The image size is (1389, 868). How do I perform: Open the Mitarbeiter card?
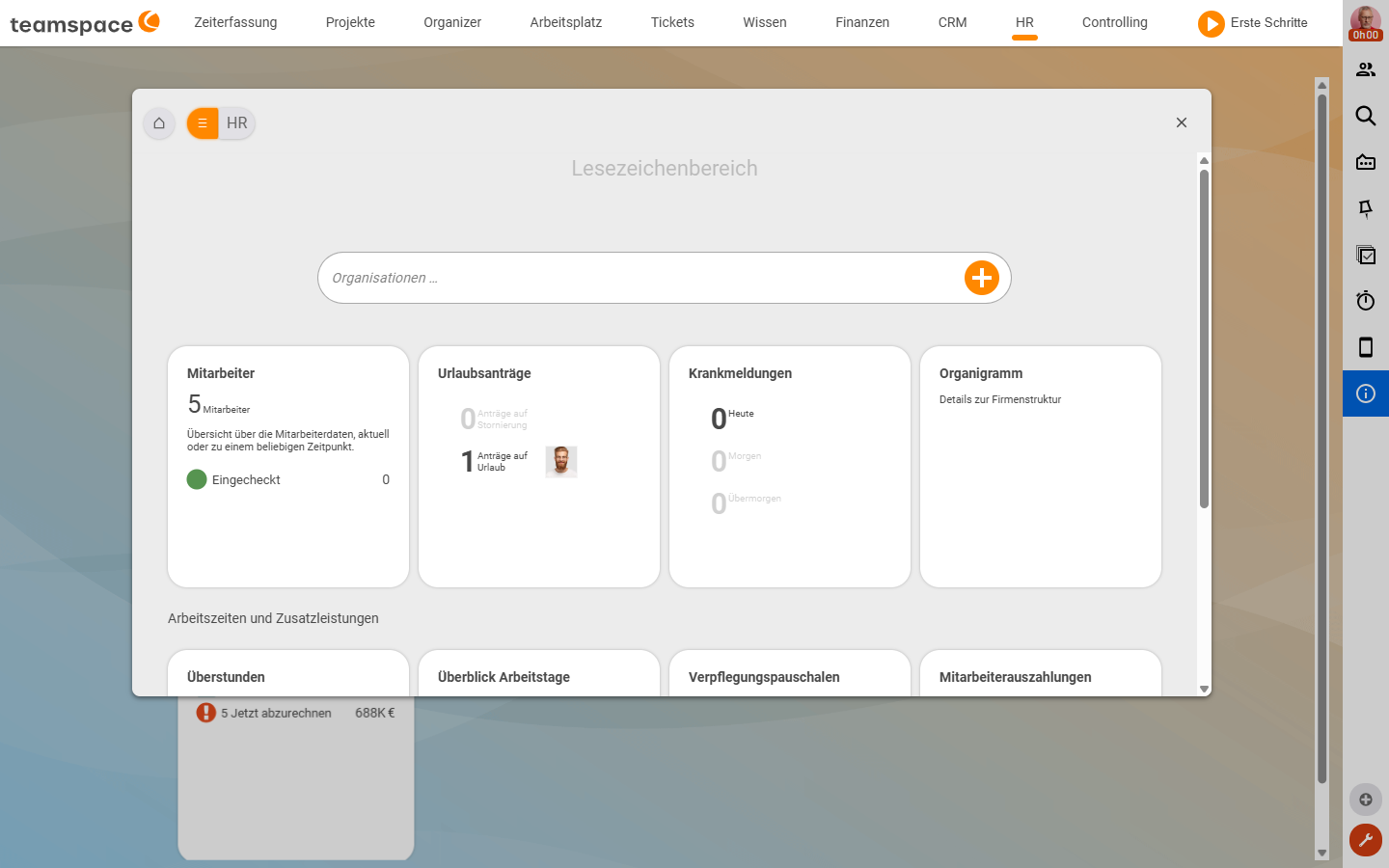(288, 467)
